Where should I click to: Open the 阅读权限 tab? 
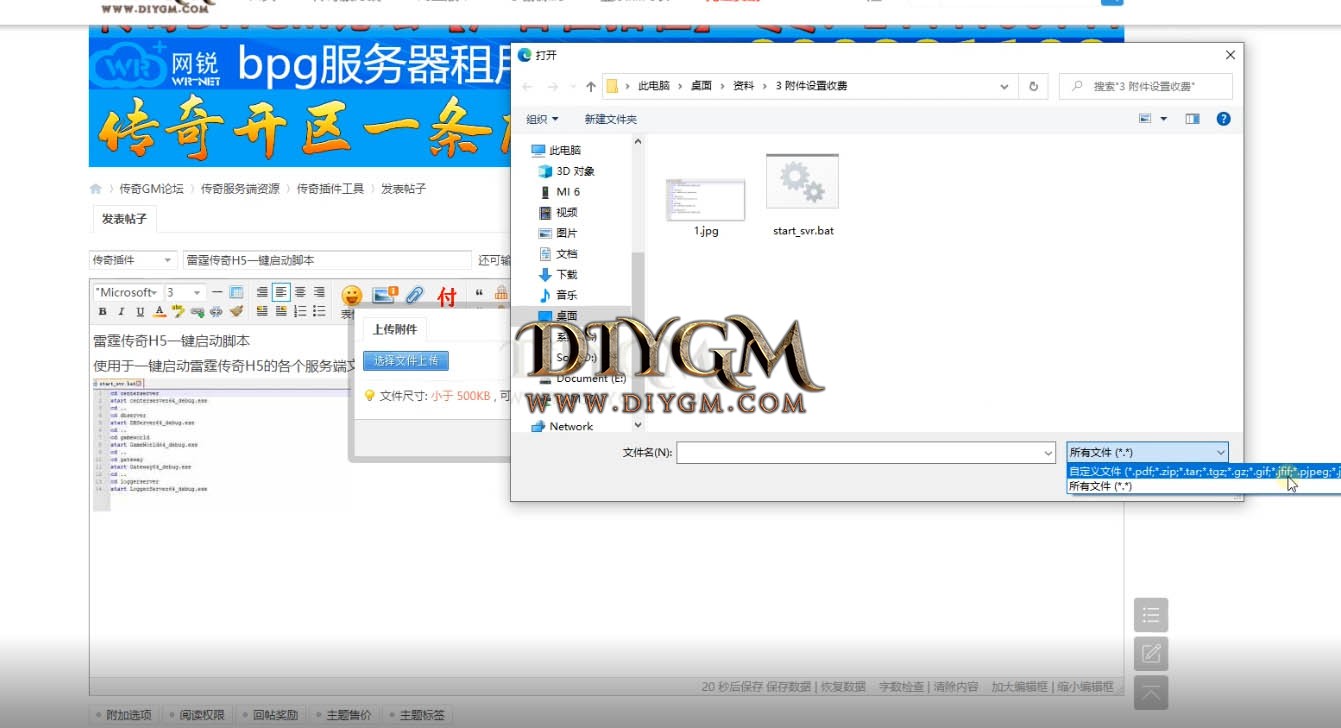point(198,715)
